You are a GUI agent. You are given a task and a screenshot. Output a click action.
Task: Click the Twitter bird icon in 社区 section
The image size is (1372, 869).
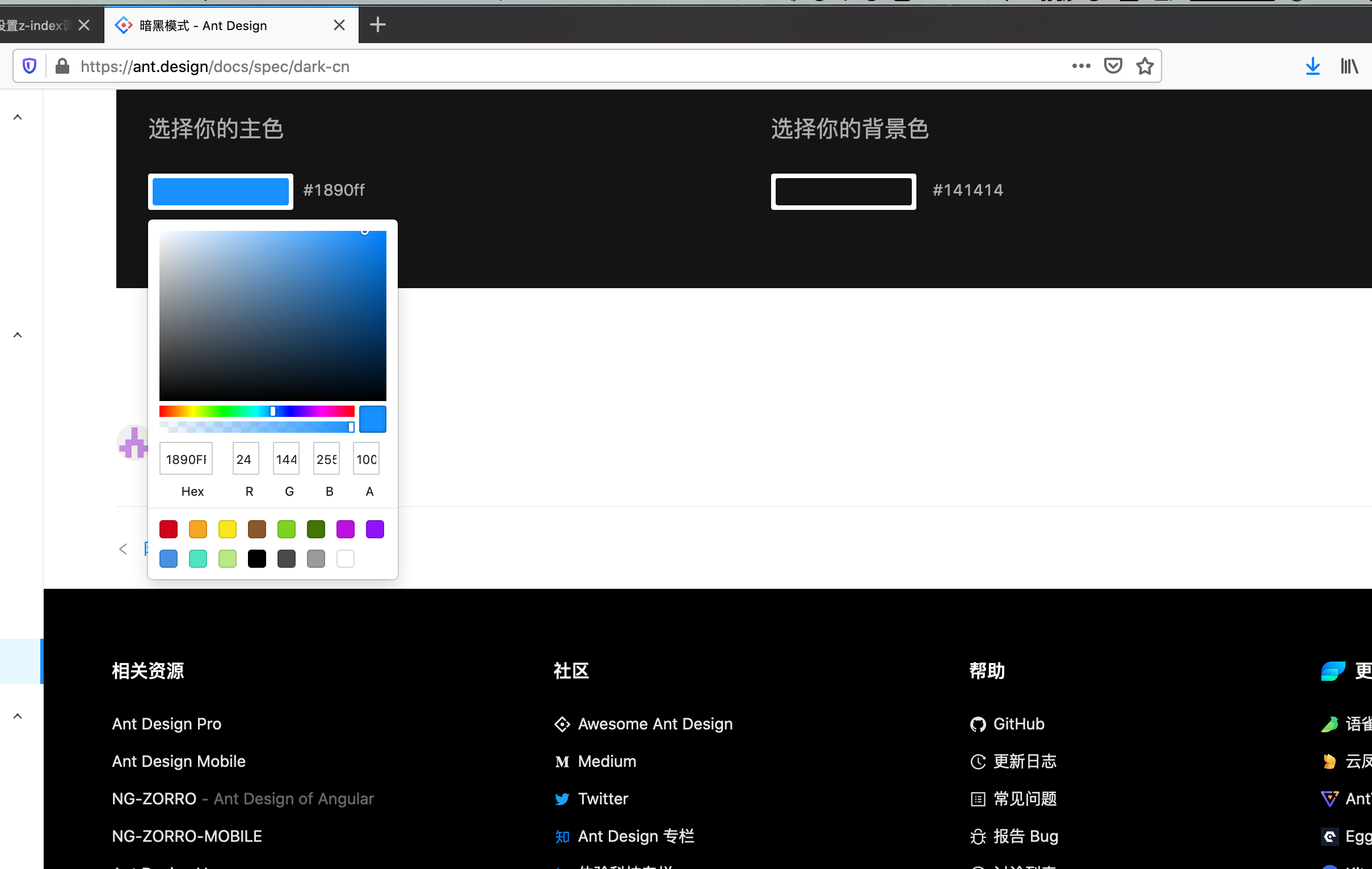point(562,799)
